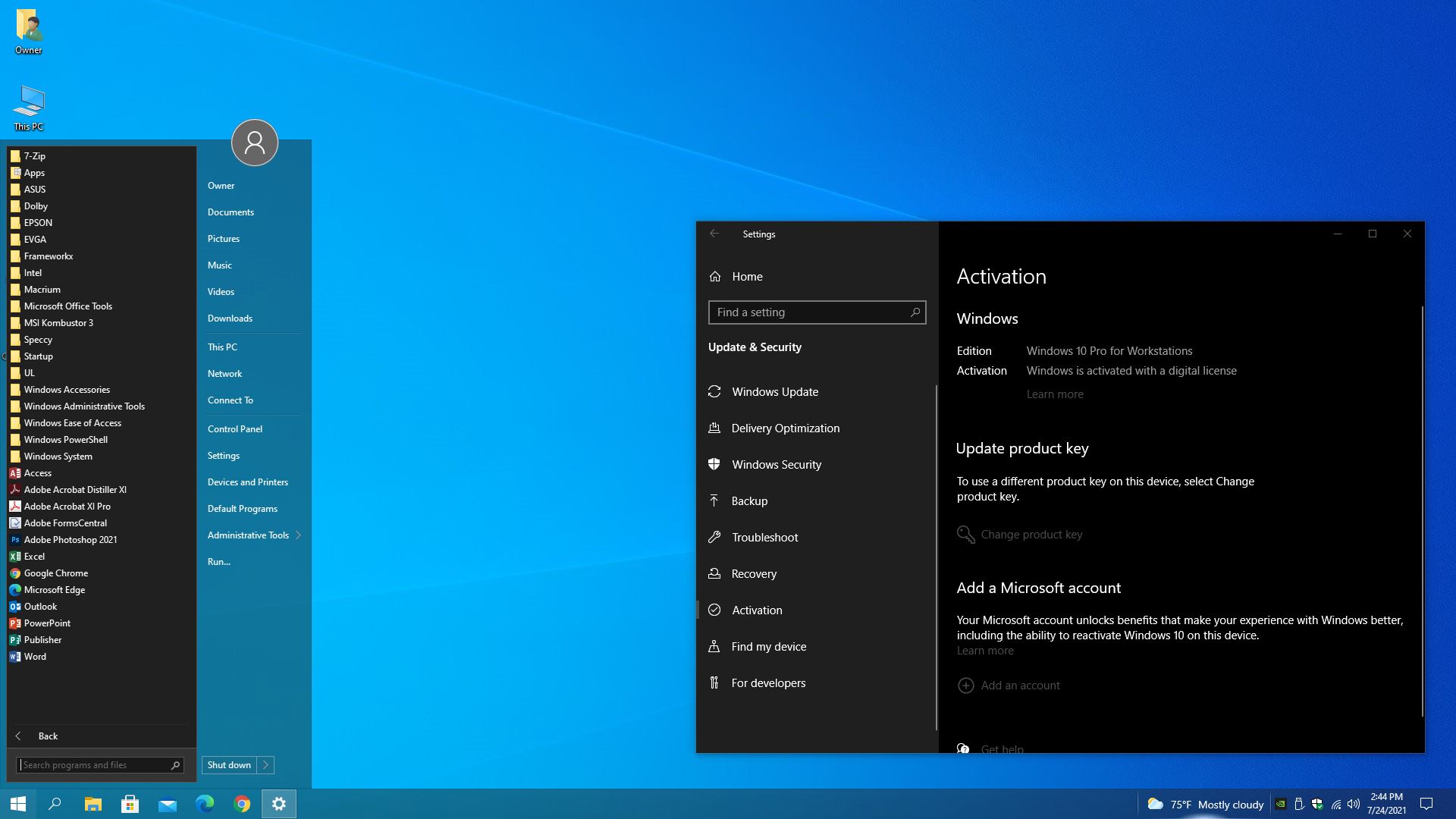Expand the Administrative Tools submenu arrow

(299, 535)
